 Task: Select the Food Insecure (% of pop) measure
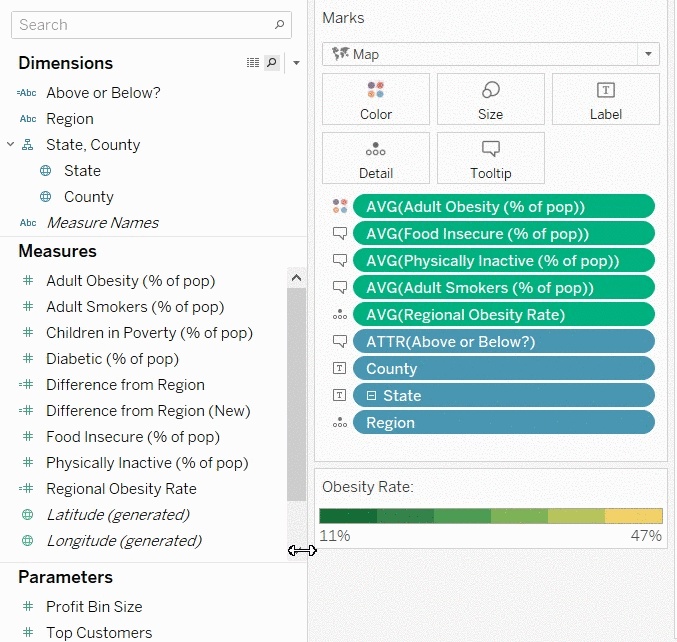tap(133, 437)
